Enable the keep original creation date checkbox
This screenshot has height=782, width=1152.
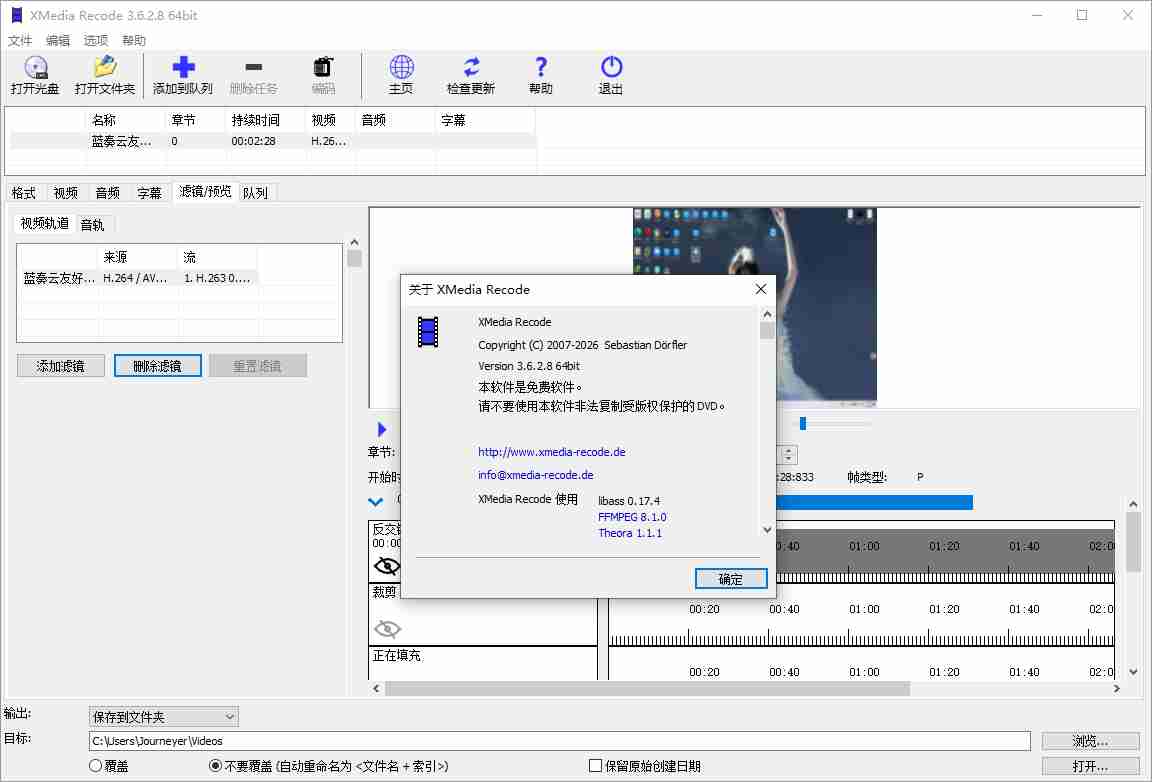click(x=596, y=766)
